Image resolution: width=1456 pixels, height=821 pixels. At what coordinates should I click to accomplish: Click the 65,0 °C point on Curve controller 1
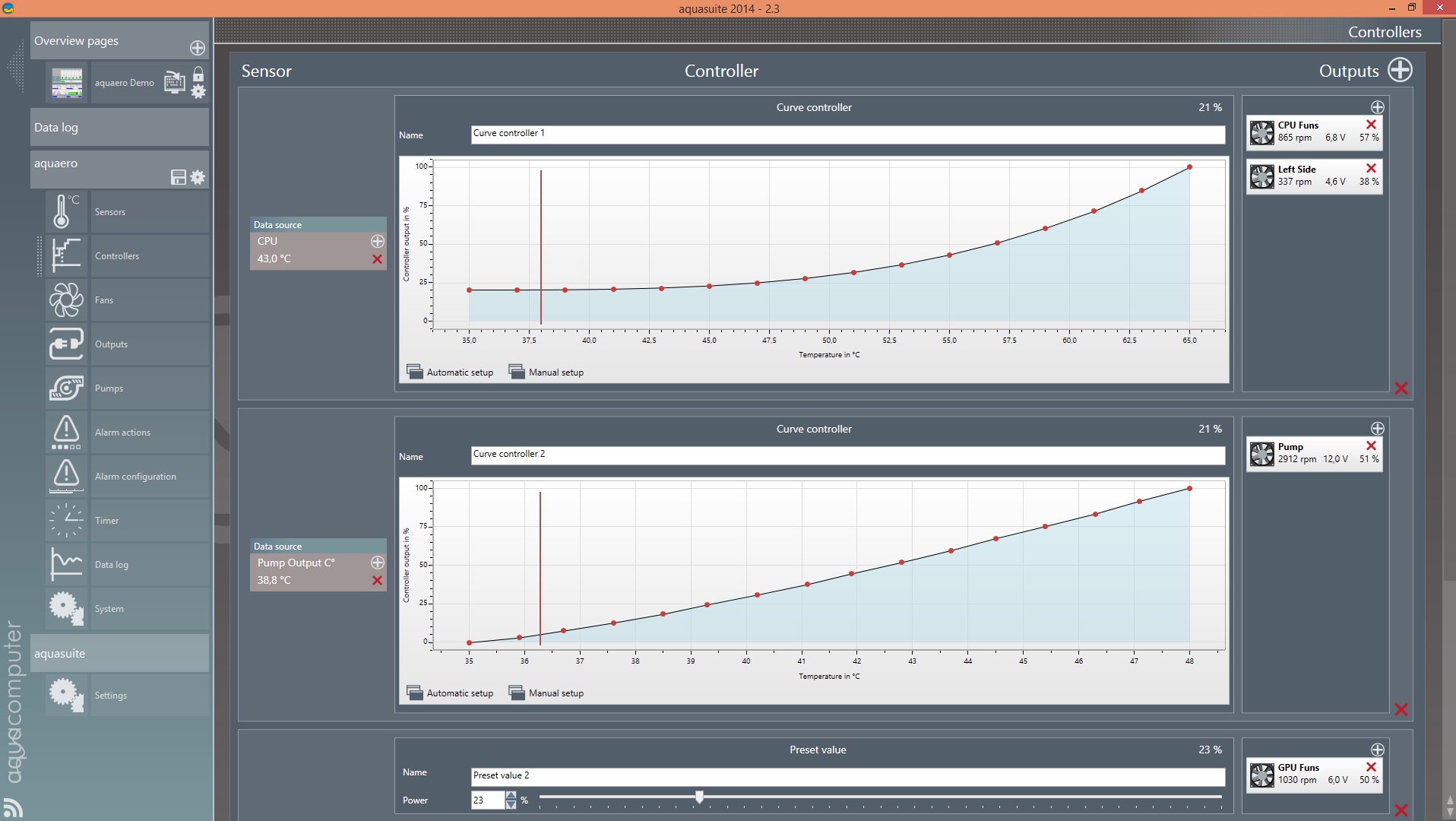(x=1189, y=167)
